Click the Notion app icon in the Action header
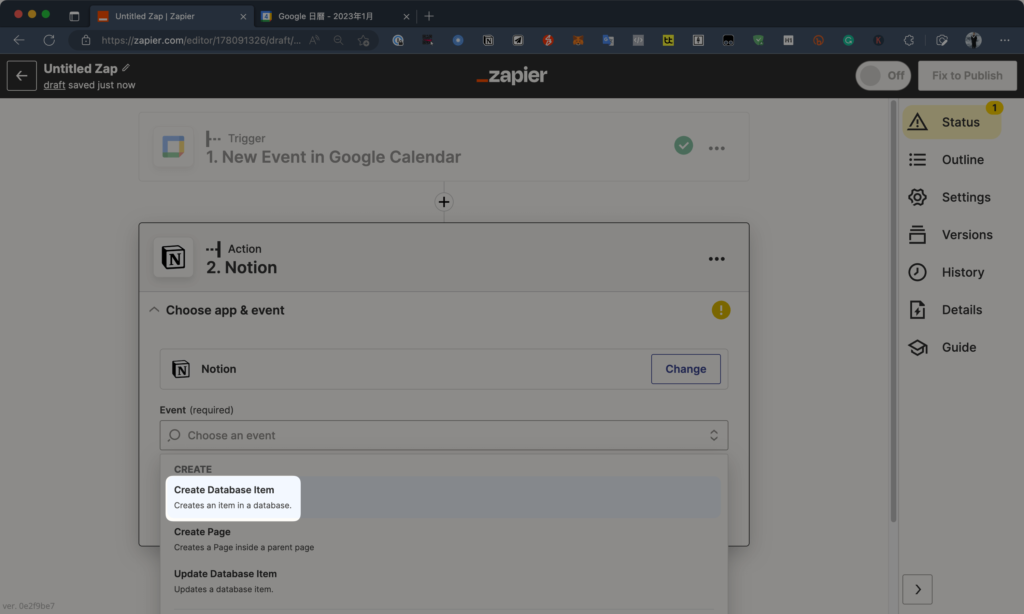 tap(173, 257)
